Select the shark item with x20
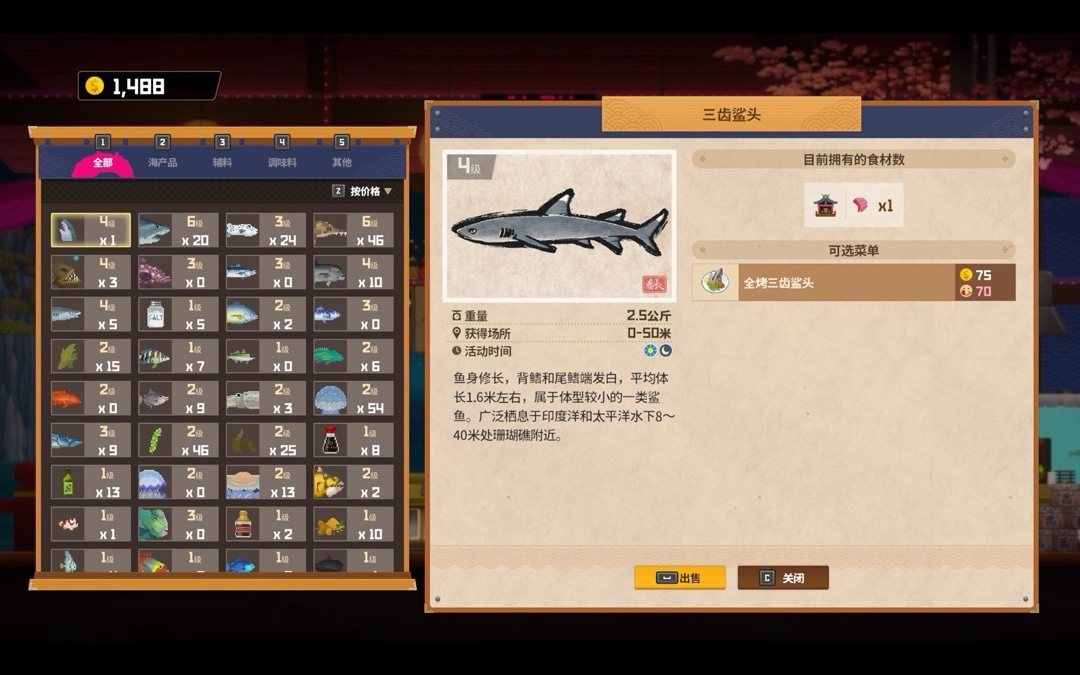The image size is (1080, 675). 178,230
